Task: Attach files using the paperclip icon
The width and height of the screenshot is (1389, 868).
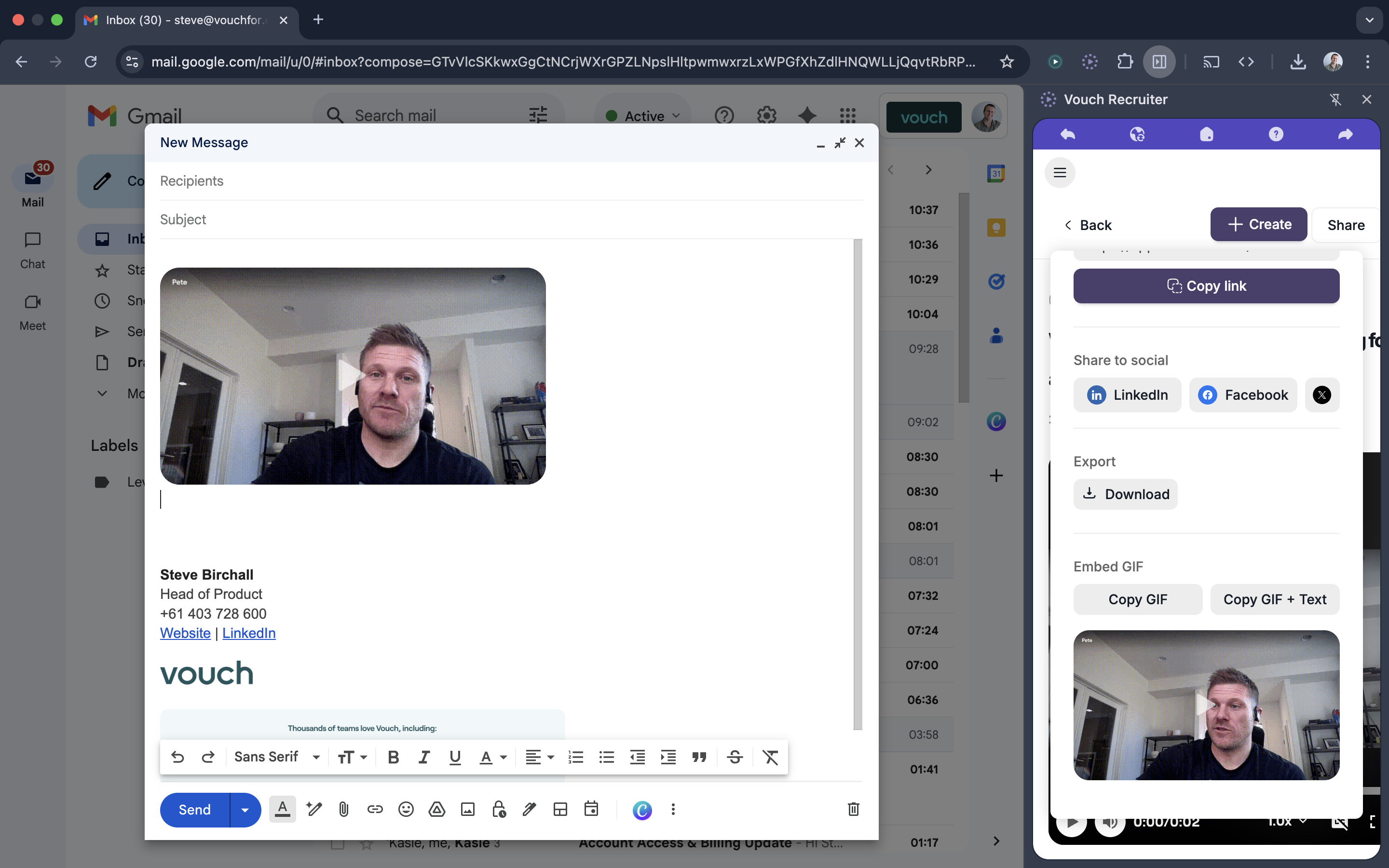Action: (x=344, y=810)
